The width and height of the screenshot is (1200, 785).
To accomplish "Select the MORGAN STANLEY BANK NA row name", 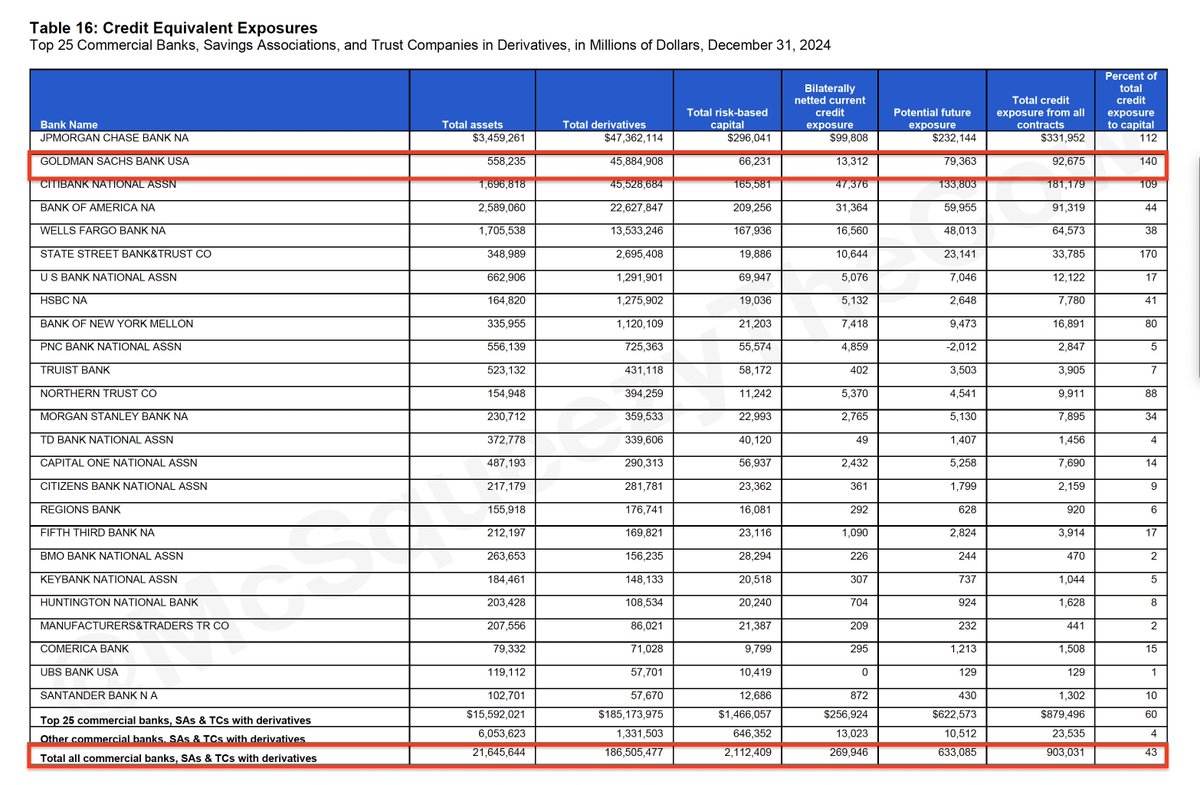I will [116, 416].
